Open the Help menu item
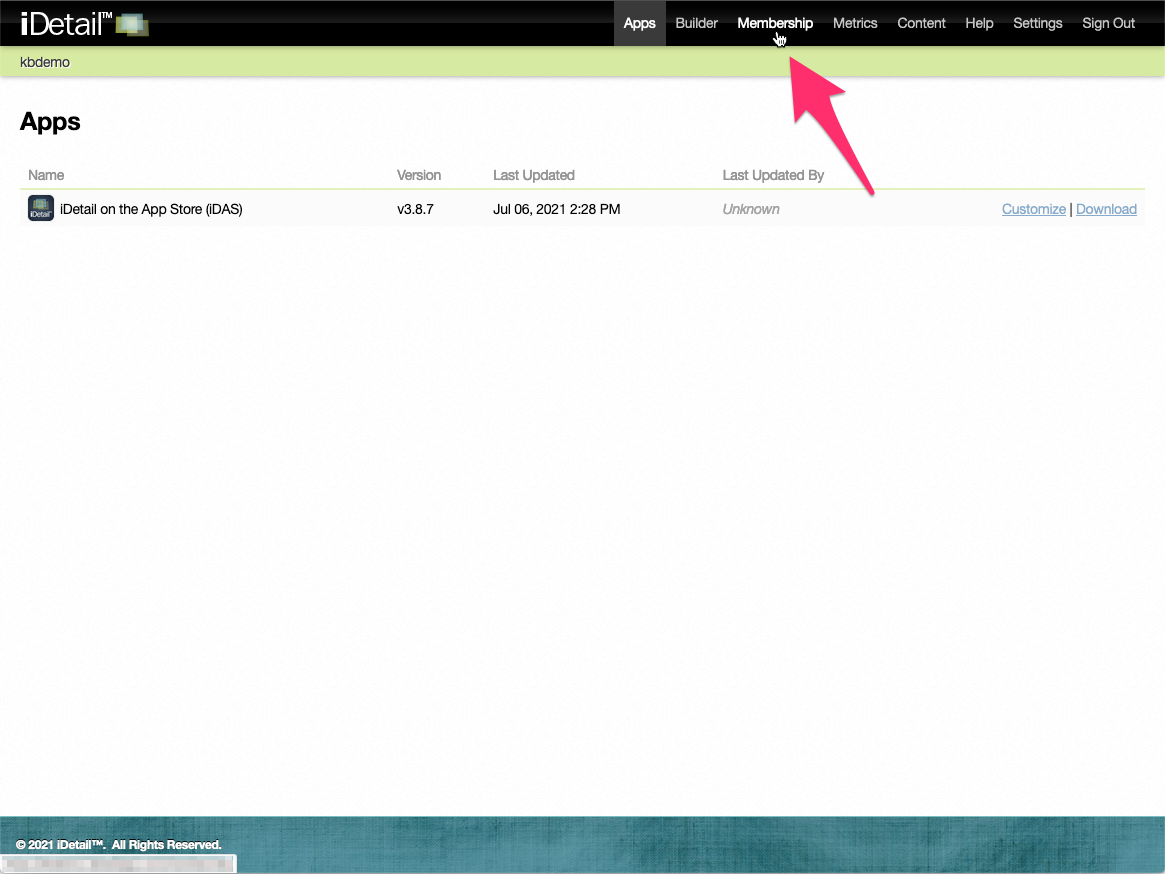 click(979, 23)
